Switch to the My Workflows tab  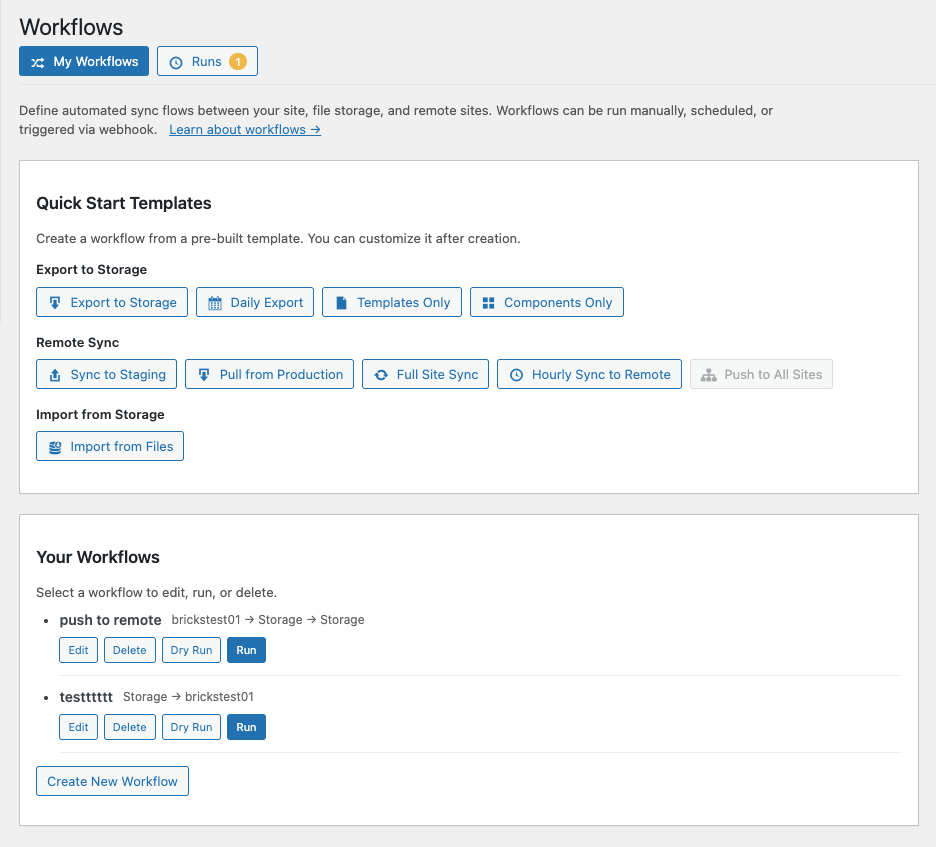pyautogui.click(x=84, y=62)
